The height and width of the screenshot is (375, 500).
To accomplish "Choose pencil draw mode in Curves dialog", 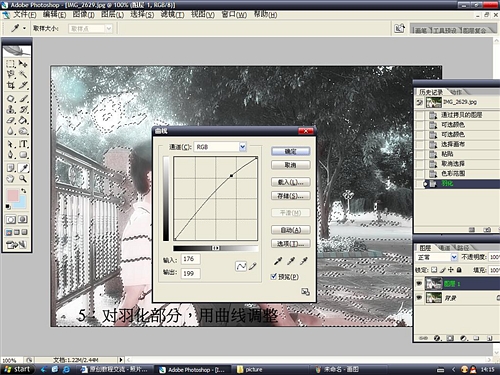I will coord(253,266).
